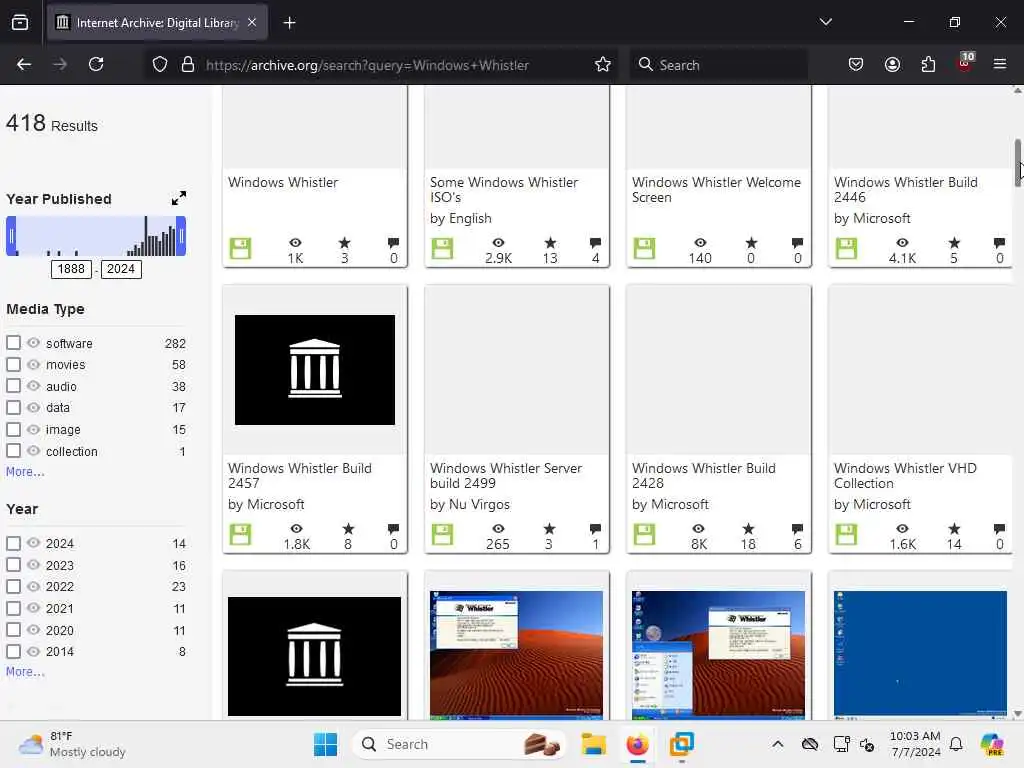Image resolution: width=1024 pixels, height=768 pixels.
Task: Go back to the previous page
Action: click(x=24, y=64)
